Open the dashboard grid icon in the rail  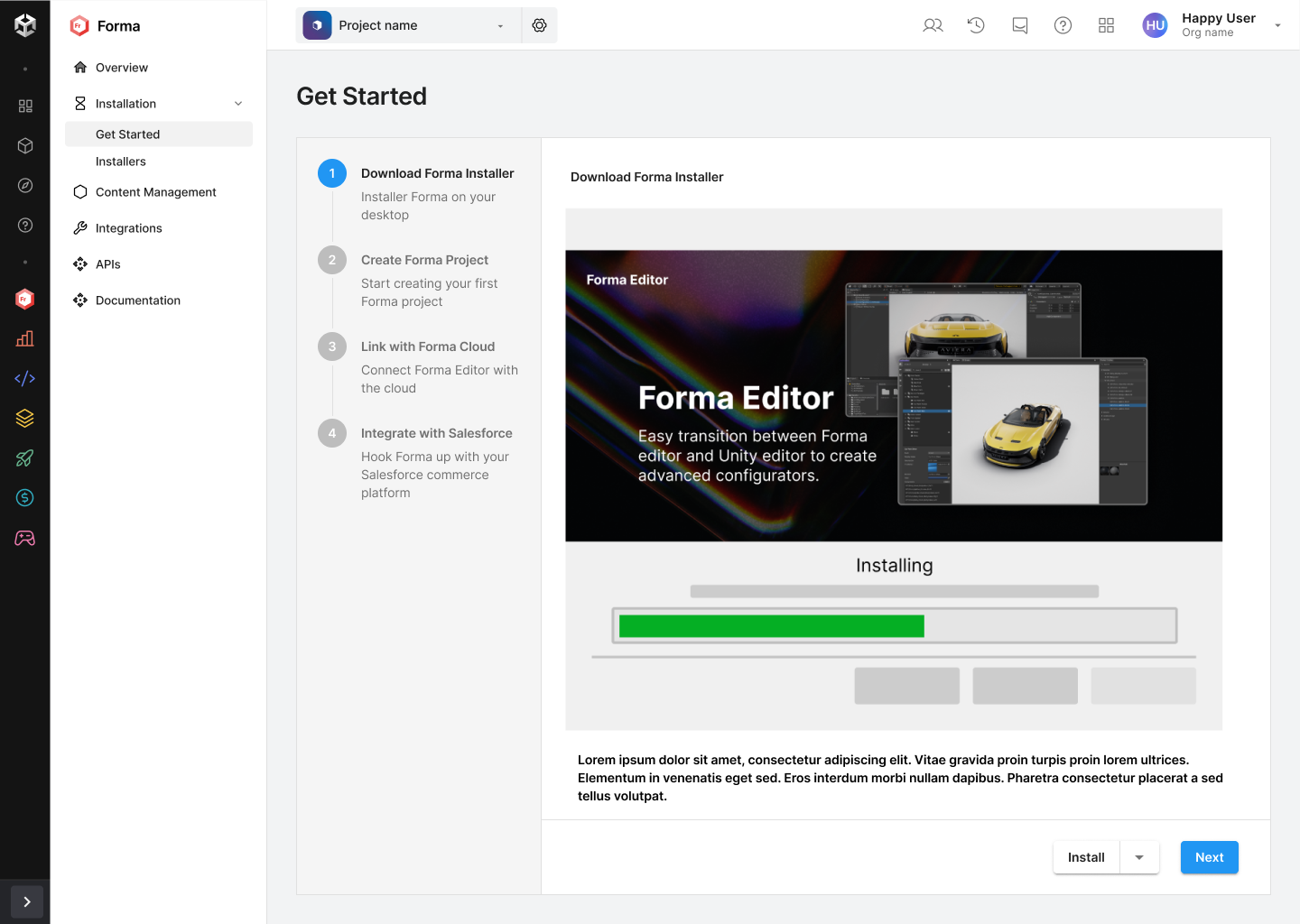(x=25, y=106)
